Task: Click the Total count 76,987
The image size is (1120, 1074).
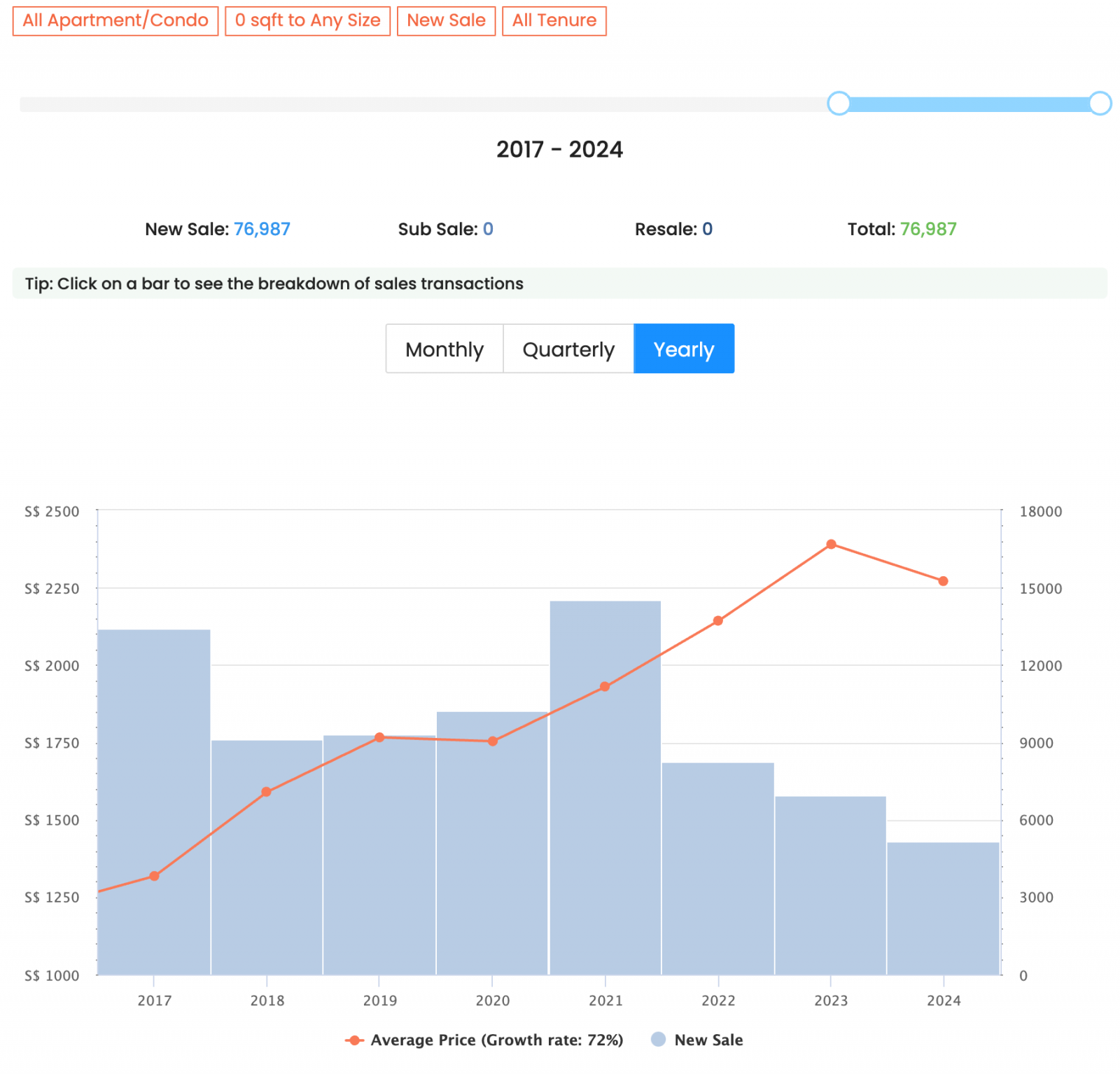Action: (x=928, y=229)
